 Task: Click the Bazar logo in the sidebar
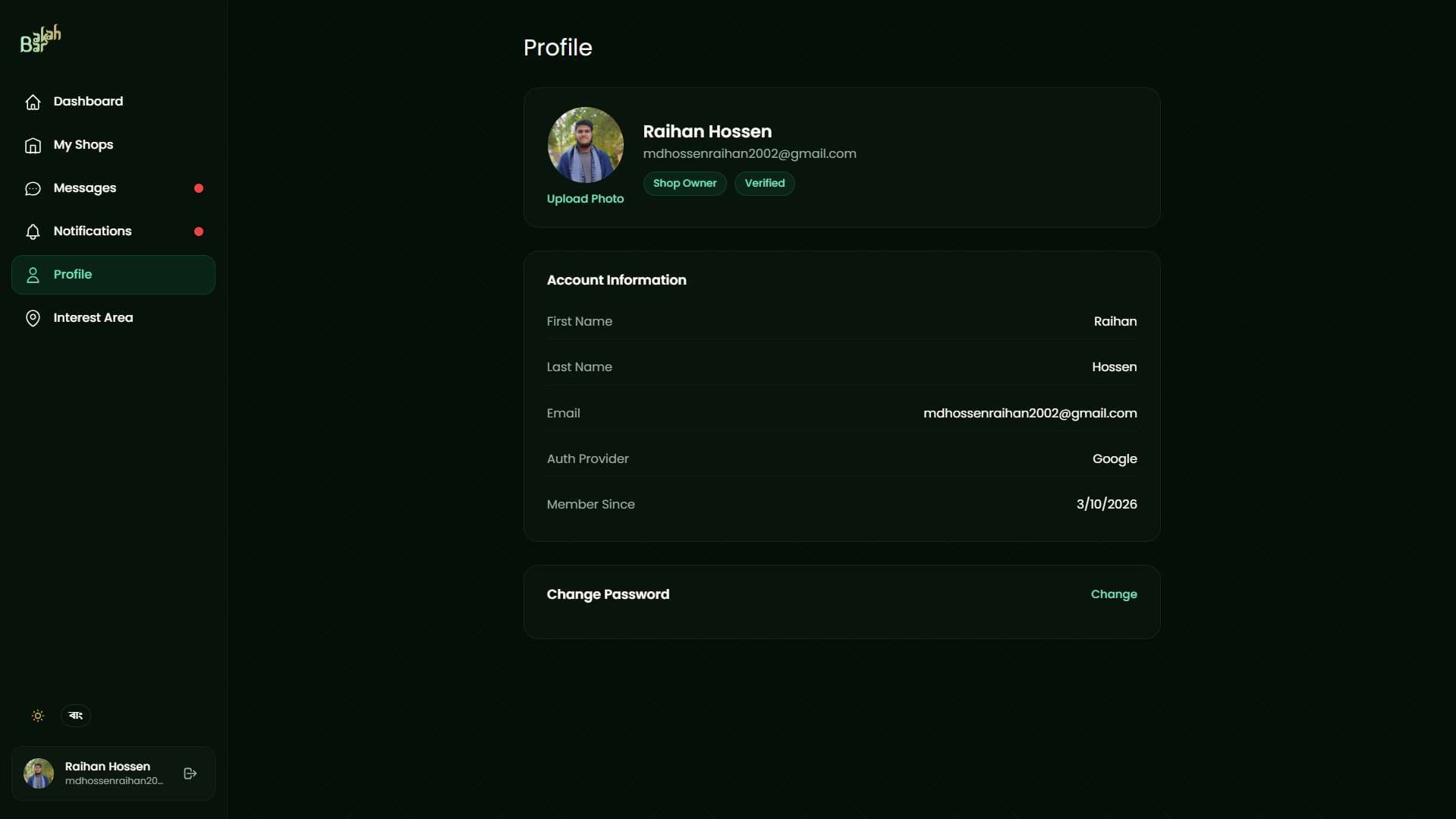coord(40,39)
